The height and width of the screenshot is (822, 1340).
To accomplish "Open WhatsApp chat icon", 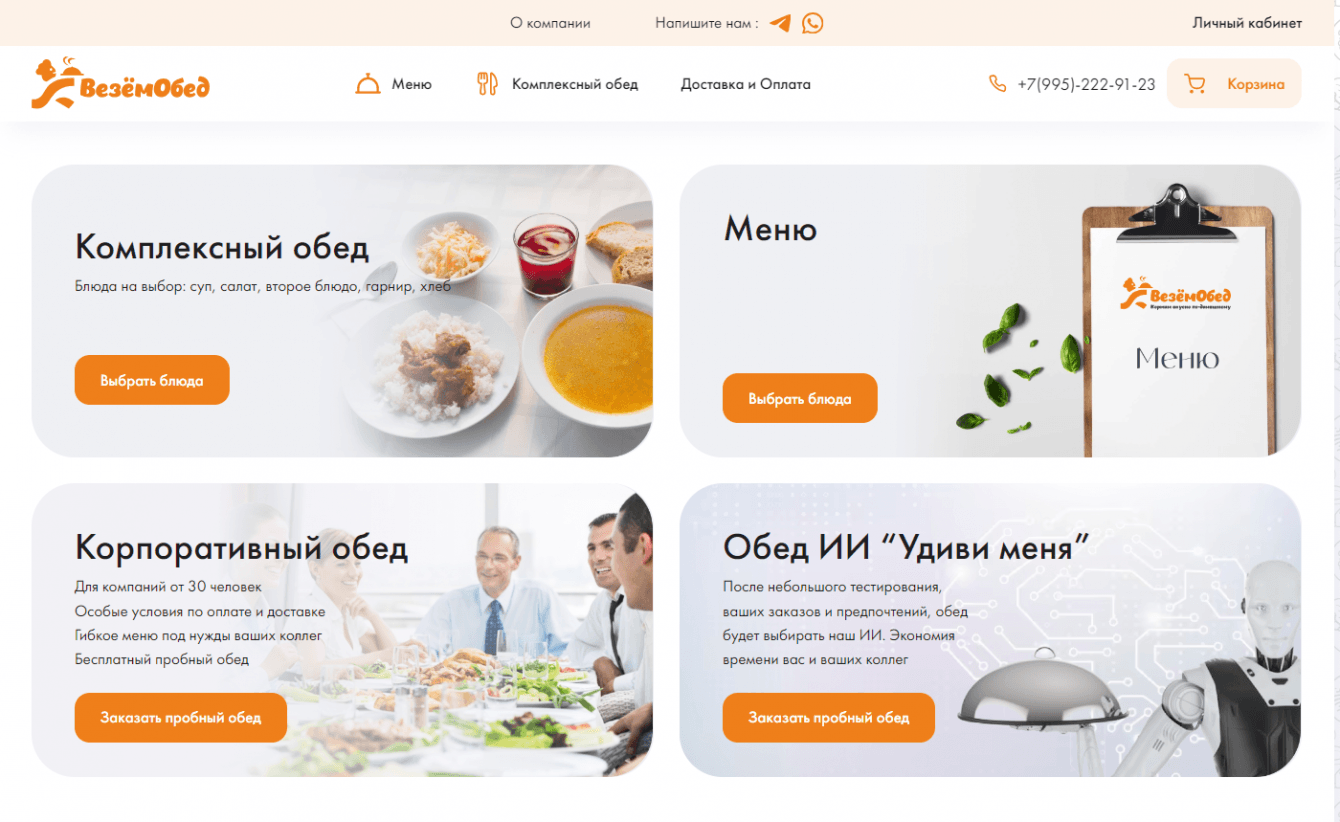I will click(813, 23).
